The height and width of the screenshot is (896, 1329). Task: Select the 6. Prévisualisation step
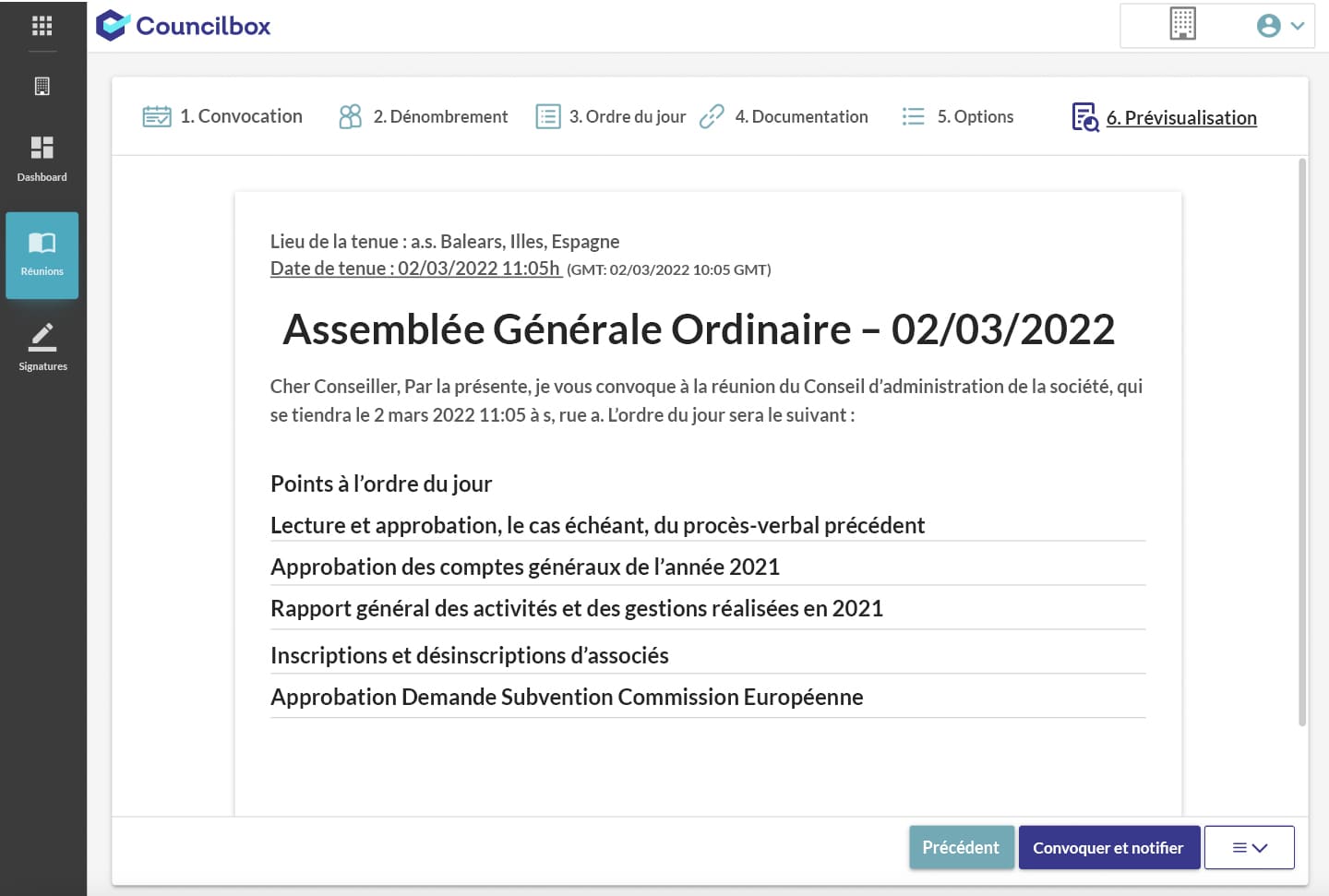(x=1165, y=118)
